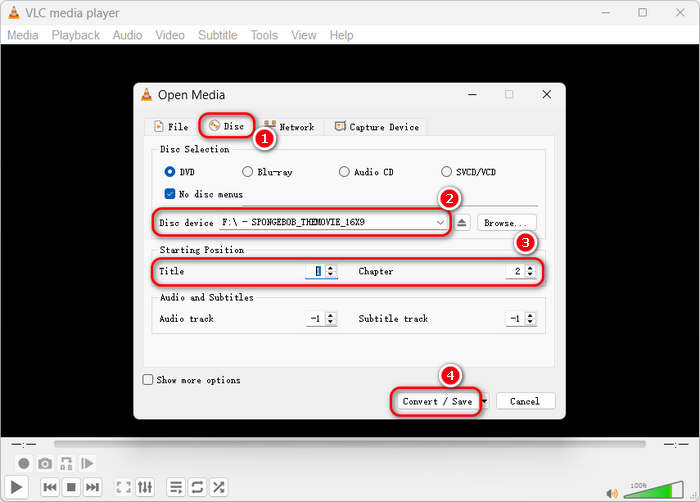
Task: Advance frame by frame icon
Action: coord(88,464)
